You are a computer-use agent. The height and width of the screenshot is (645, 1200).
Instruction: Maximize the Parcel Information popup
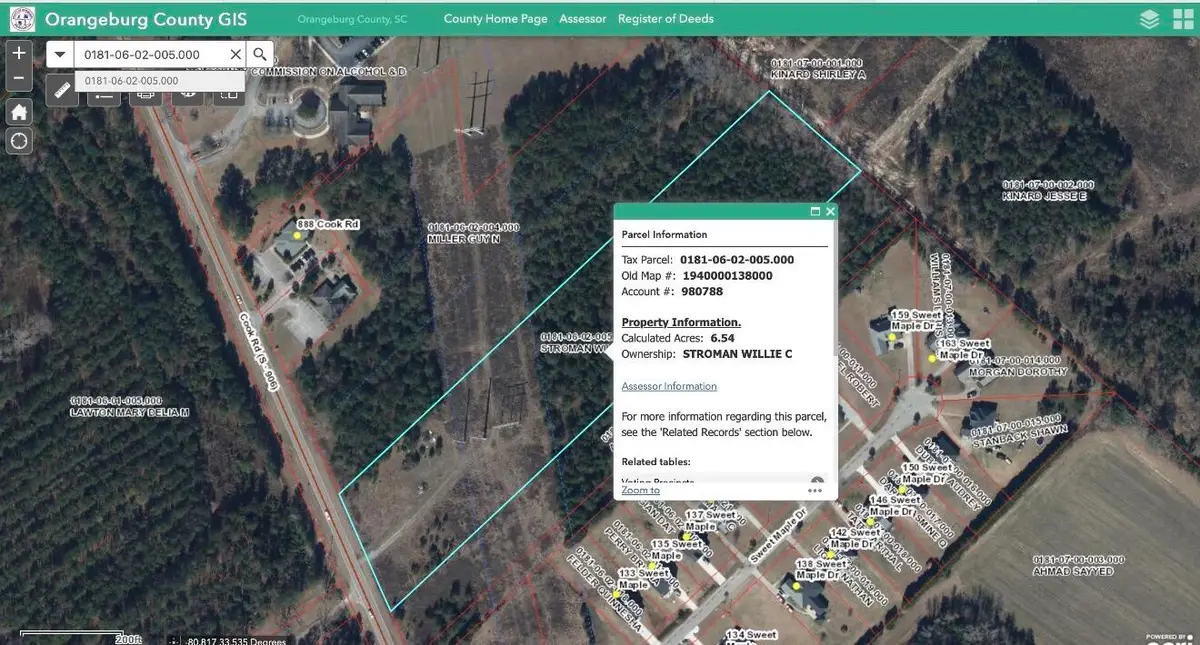pos(815,211)
